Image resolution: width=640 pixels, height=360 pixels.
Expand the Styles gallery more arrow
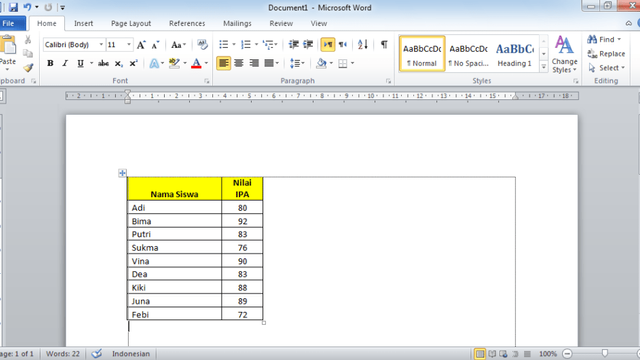click(544, 67)
